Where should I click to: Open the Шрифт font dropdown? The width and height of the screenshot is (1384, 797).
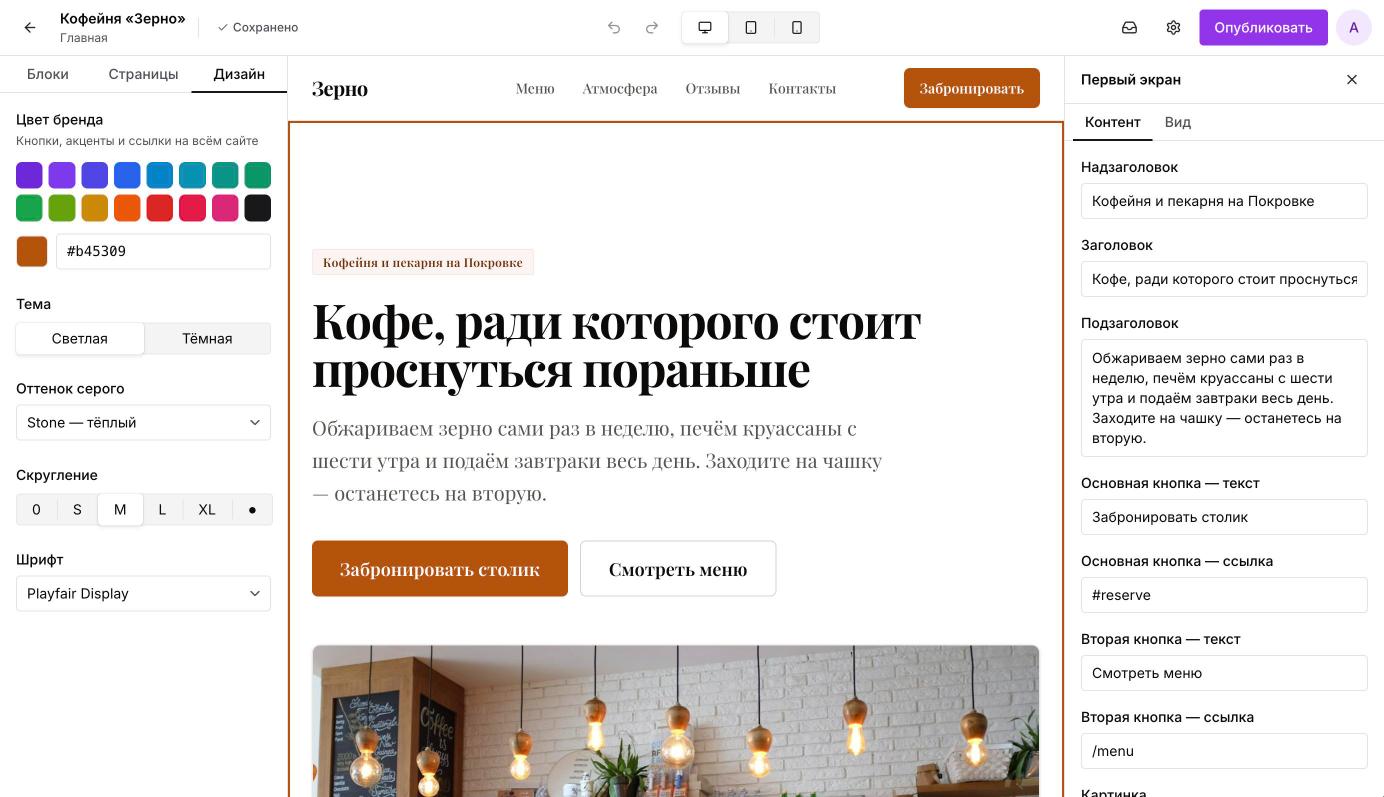click(143, 593)
